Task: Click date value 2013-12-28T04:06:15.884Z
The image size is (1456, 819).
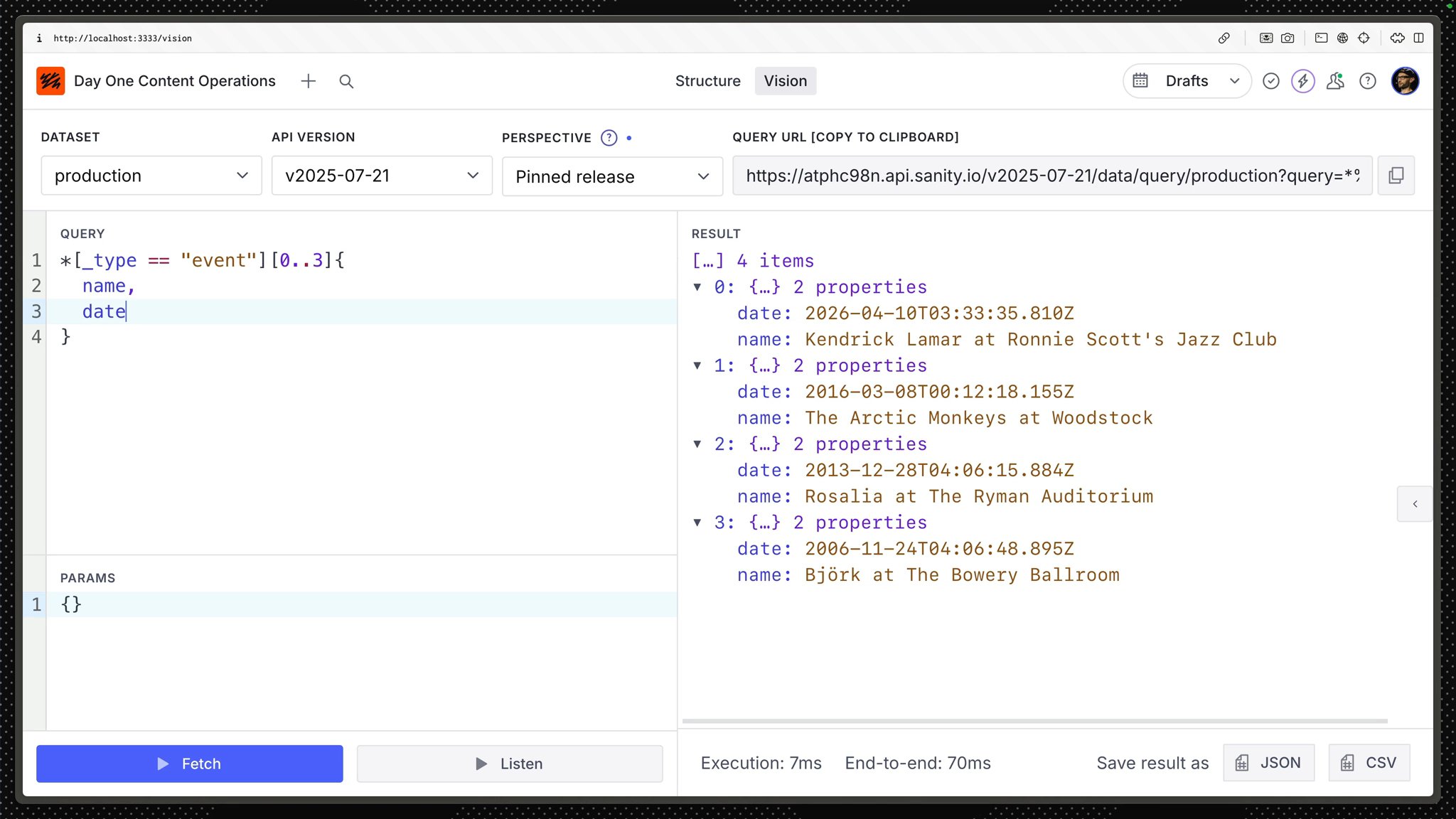Action: (939, 471)
